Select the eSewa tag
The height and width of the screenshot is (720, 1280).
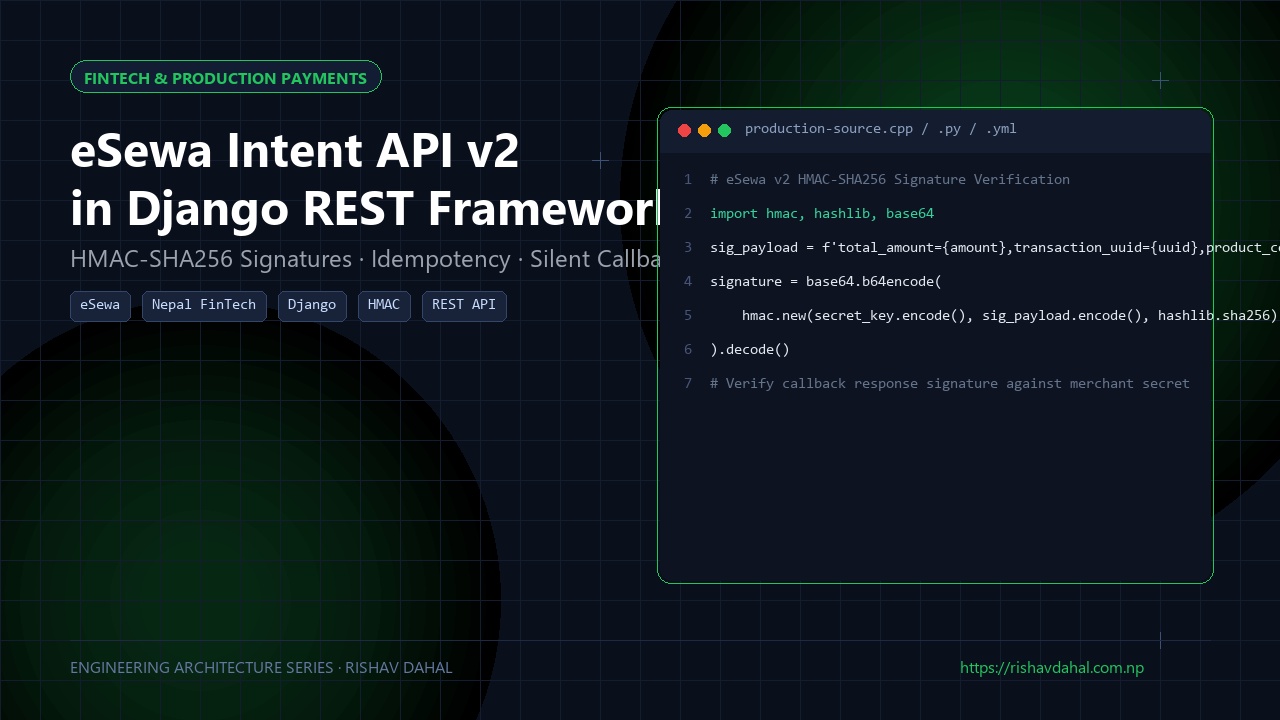pos(100,306)
